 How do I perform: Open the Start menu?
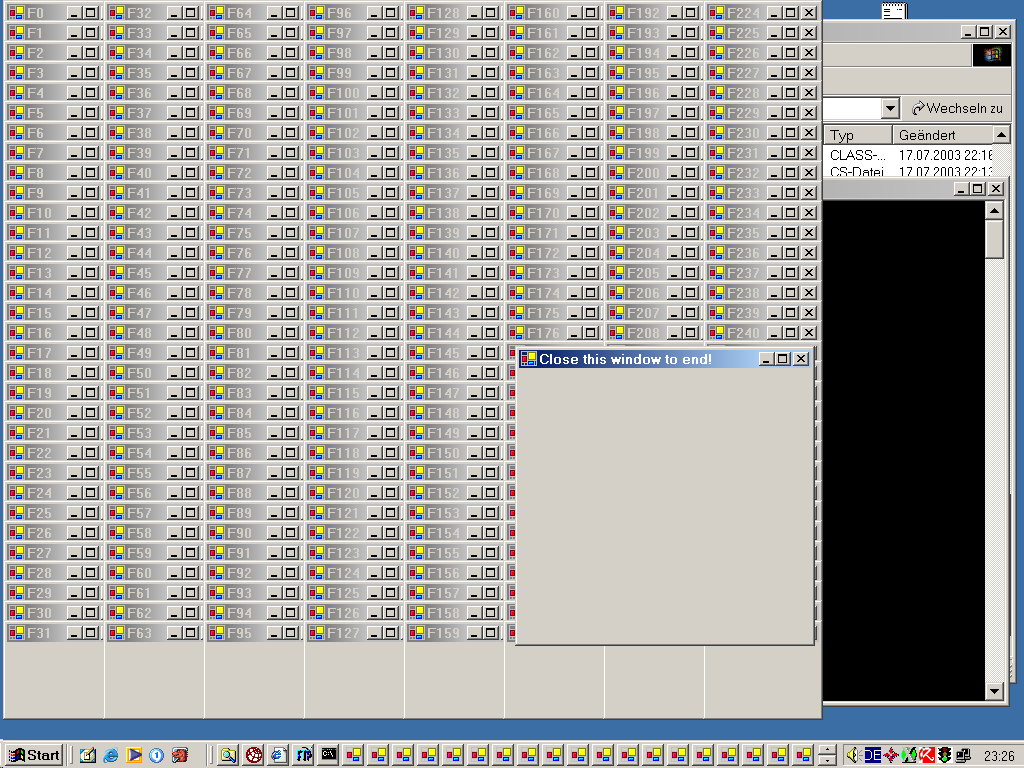[33, 755]
